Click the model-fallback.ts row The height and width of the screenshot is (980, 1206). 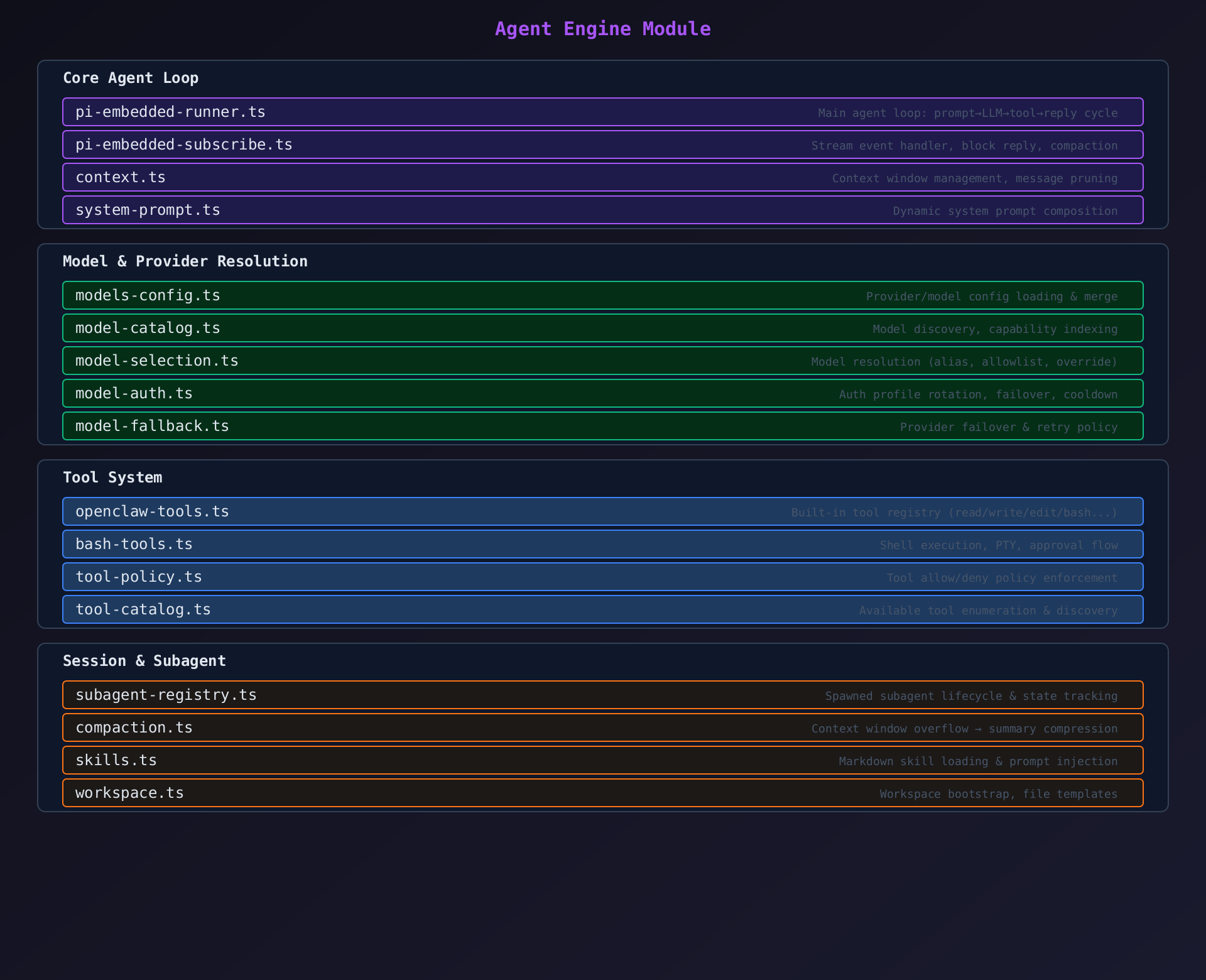coord(602,426)
